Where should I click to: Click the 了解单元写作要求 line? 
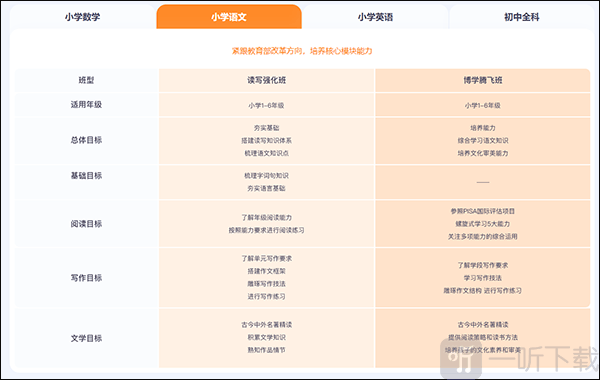pyautogui.click(x=266, y=259)
